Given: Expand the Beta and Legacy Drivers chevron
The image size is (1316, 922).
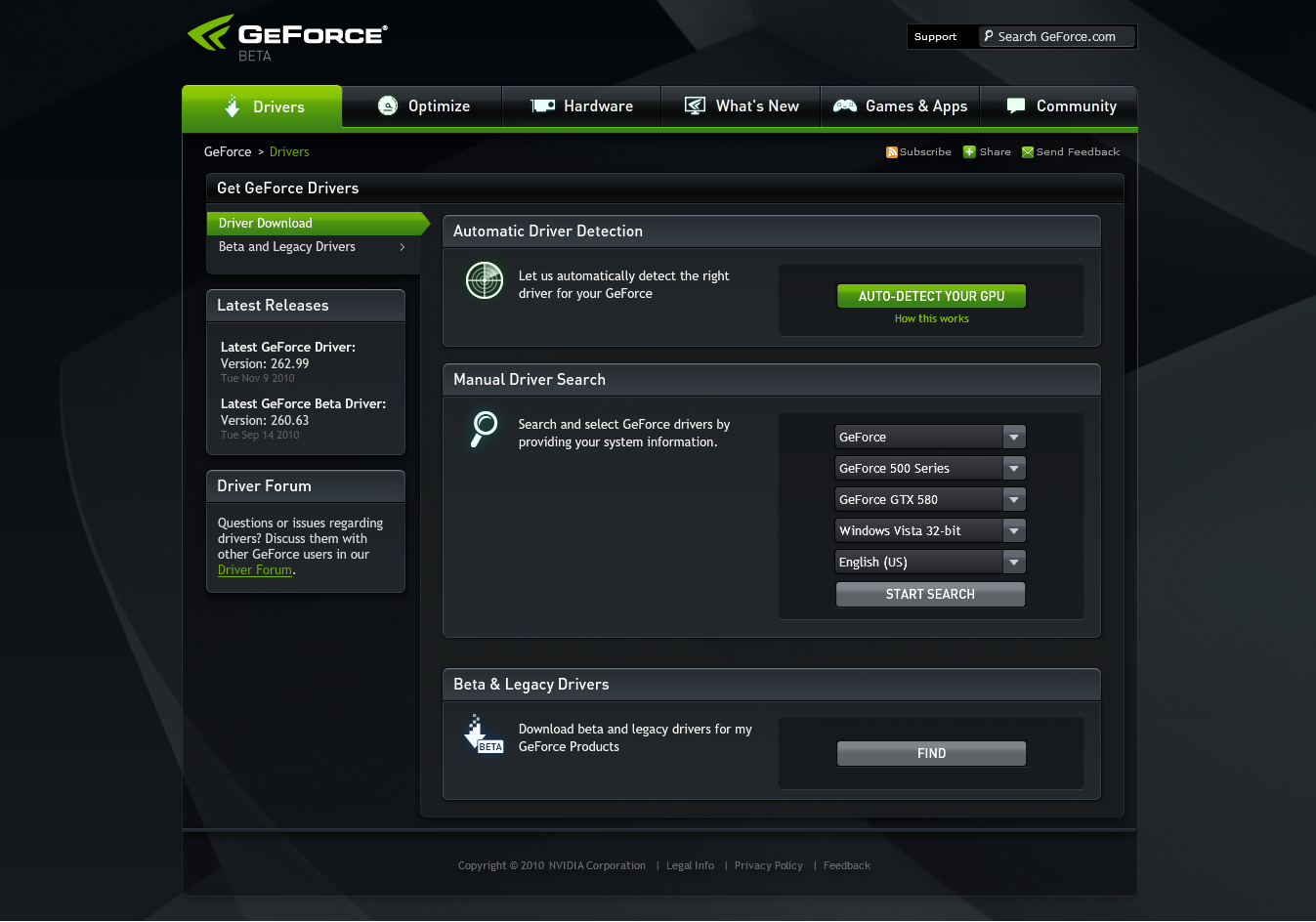Looking at the screenshot, I should (x=403, y=247).
